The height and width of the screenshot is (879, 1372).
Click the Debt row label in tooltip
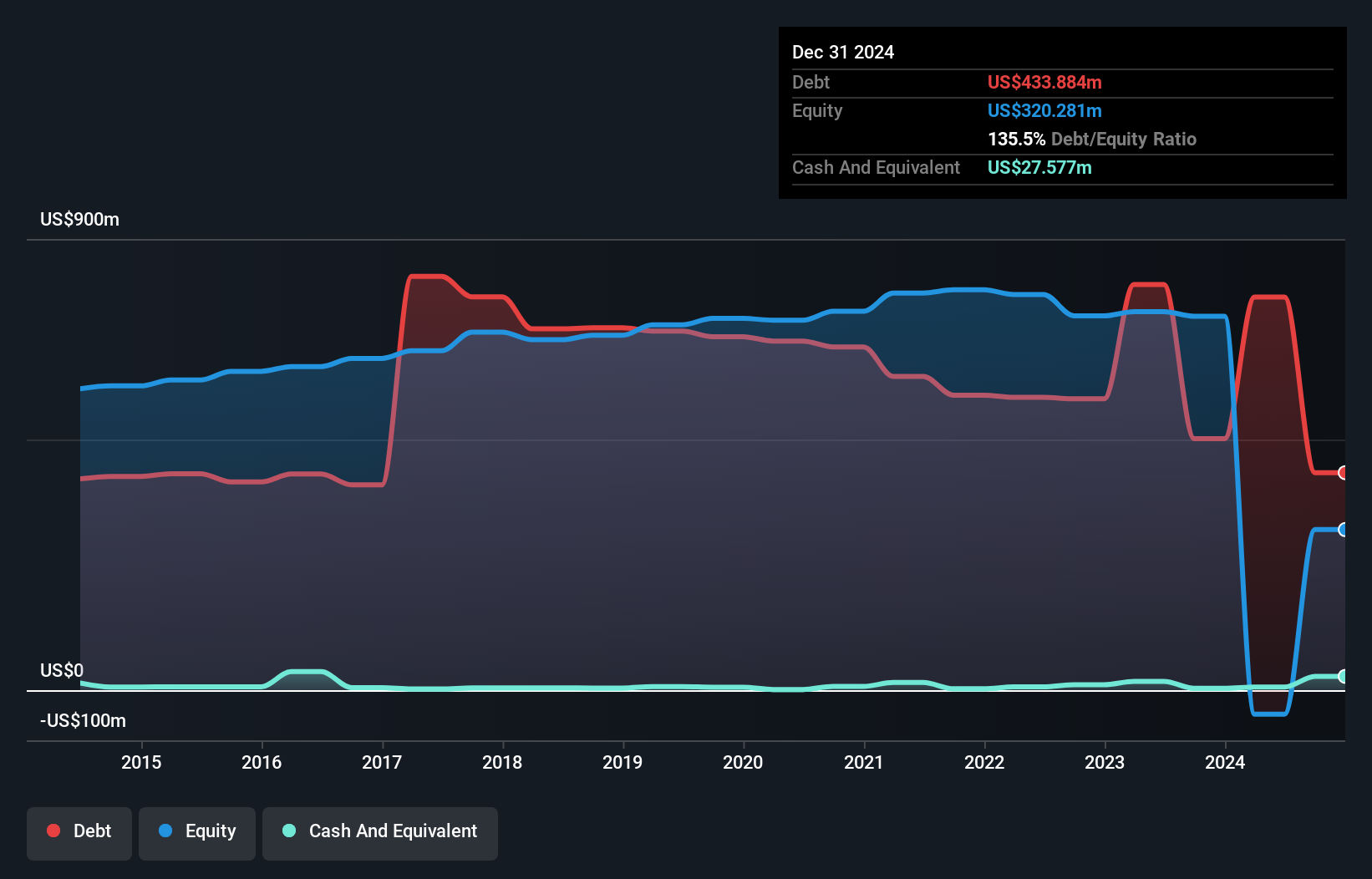click(x=810, y=83)
